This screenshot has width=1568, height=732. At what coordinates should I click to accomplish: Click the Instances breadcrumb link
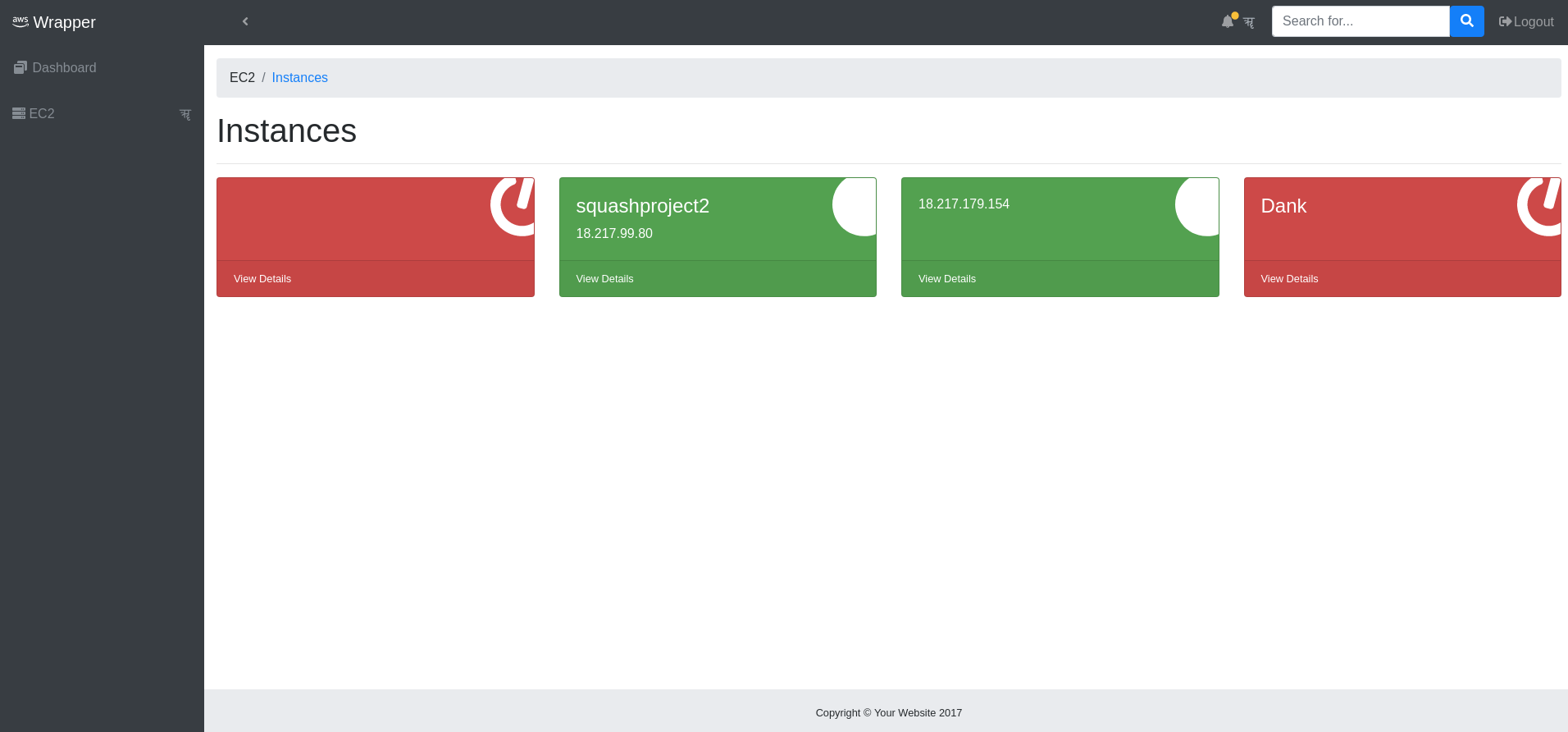[299, 77]
